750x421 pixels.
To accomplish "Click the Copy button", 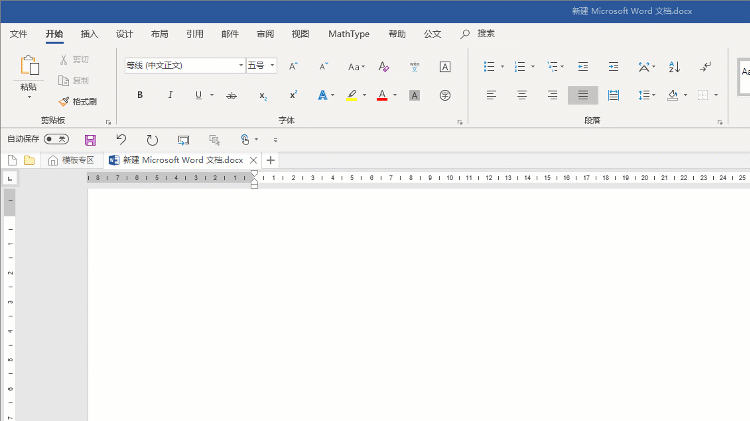I will (74, 80).
